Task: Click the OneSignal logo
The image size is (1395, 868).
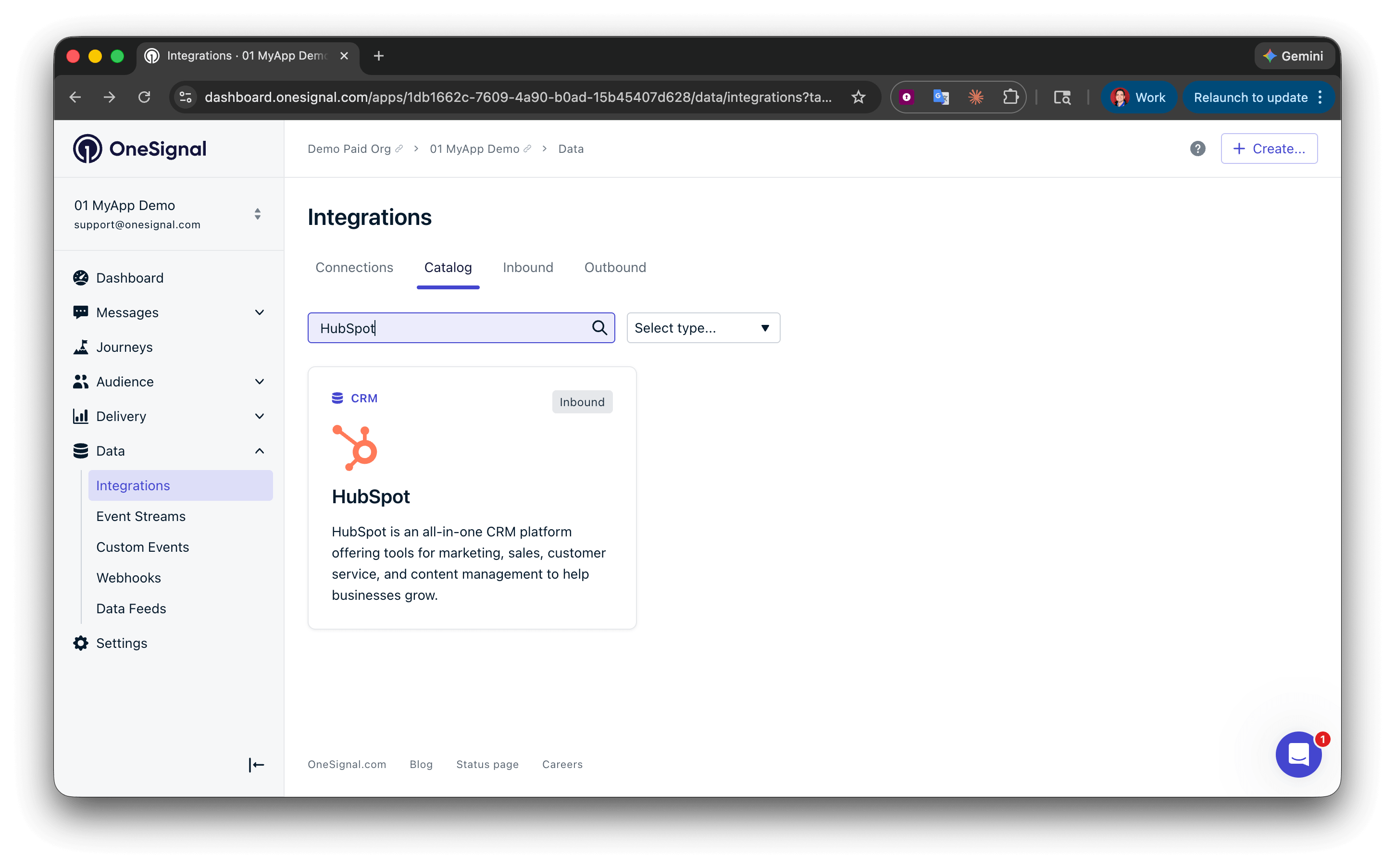Action: (139, 149)
